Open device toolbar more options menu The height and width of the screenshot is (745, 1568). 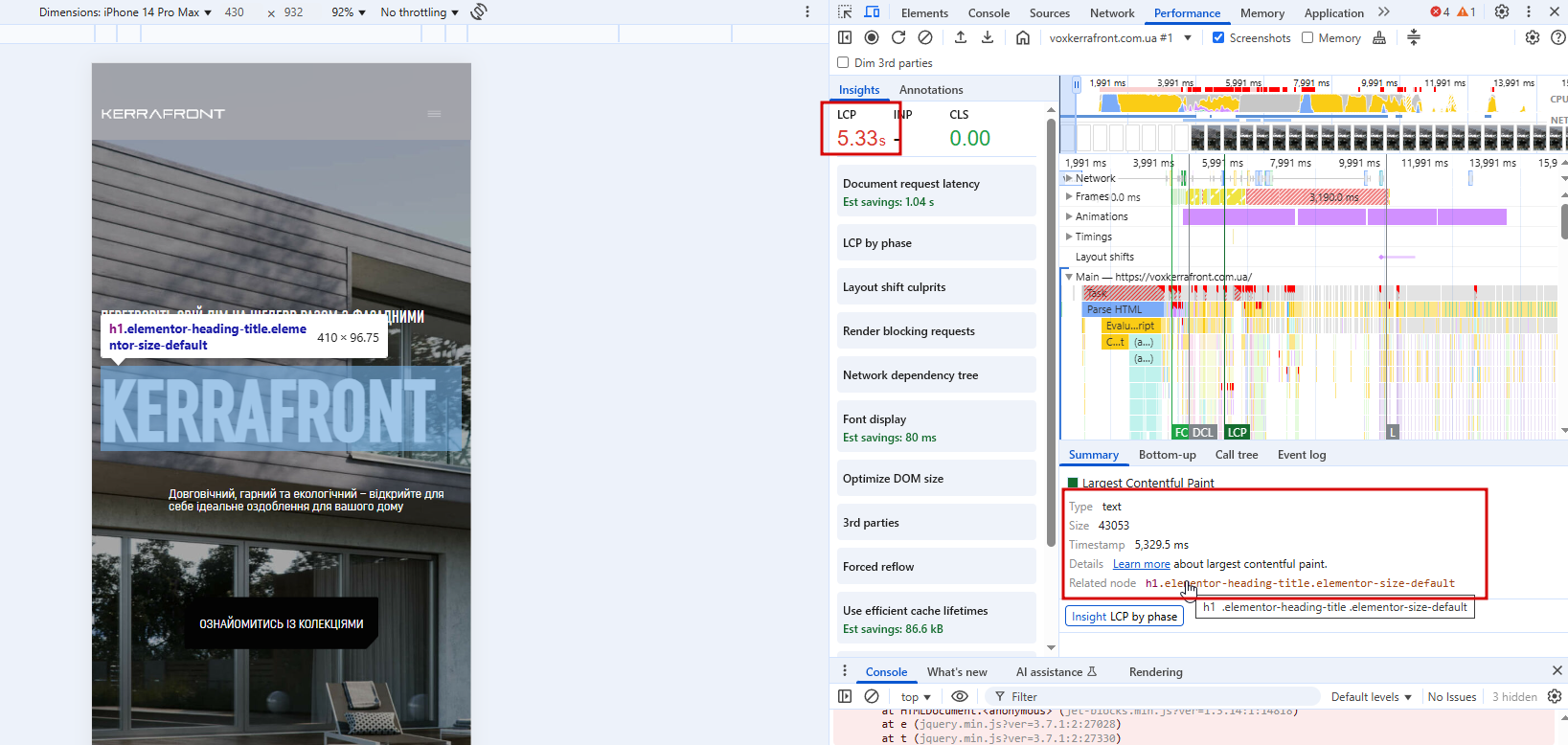point(807,11)
